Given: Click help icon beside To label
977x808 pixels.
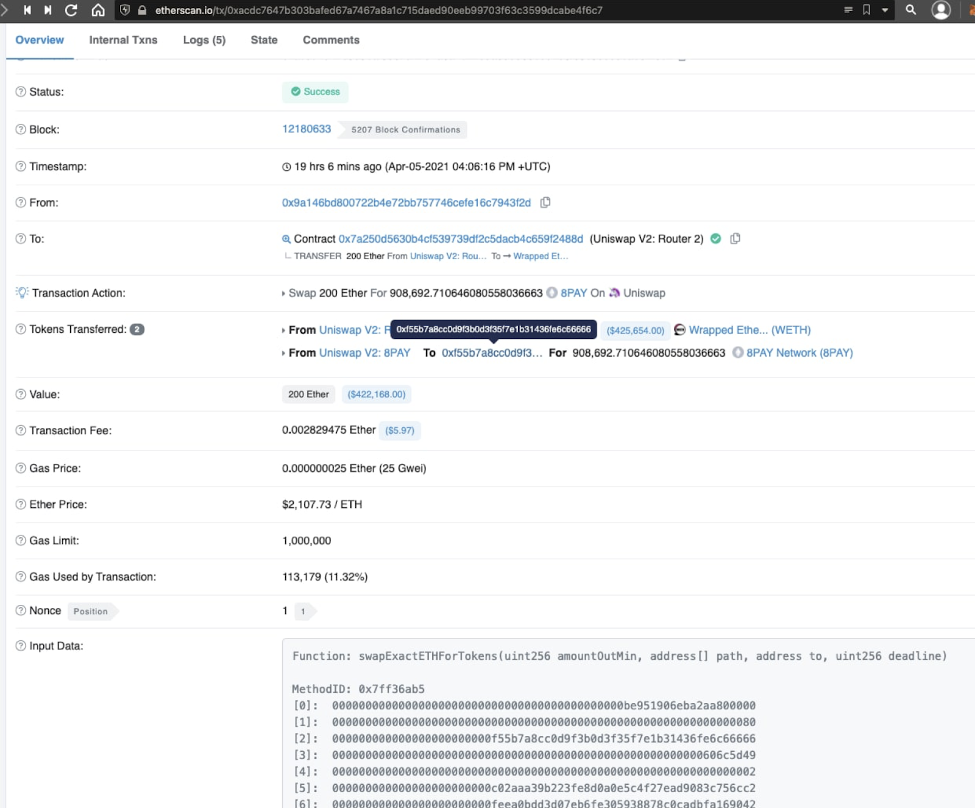Looking at the screenshot, I should pos(21,239).
